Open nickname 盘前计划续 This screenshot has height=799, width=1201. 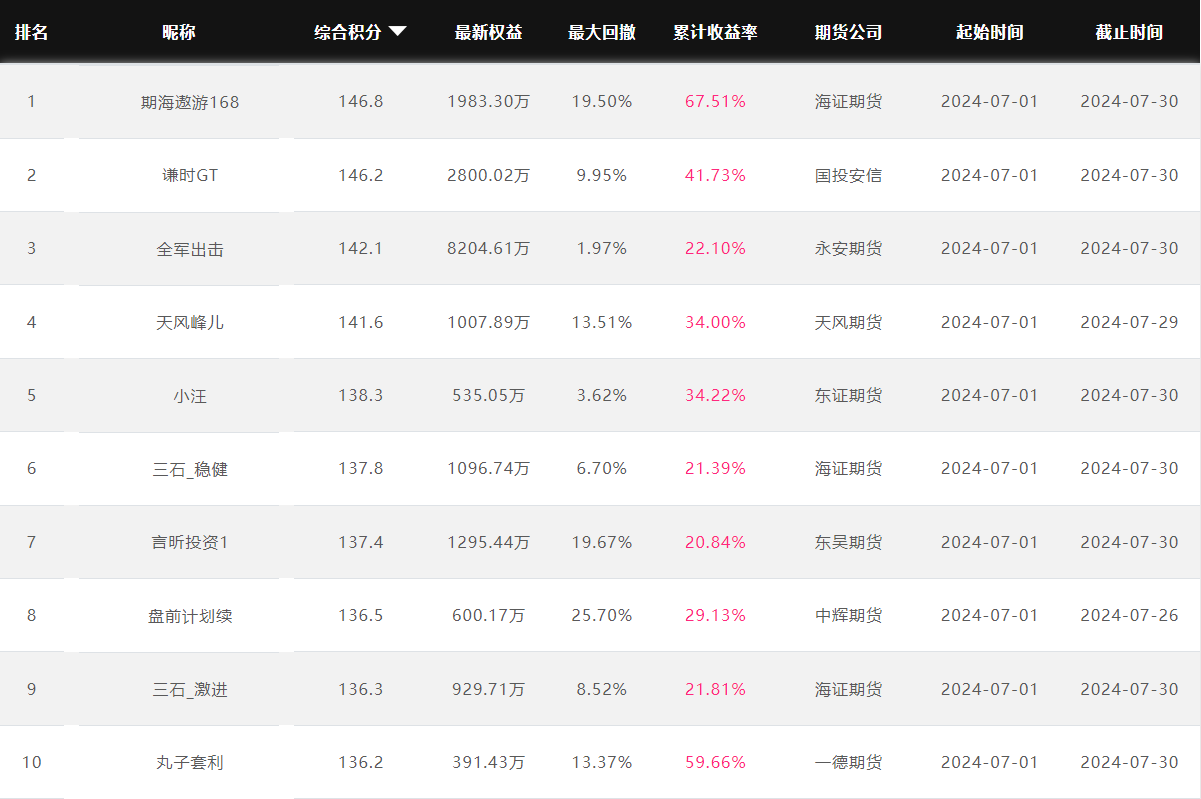click(190, 616)
